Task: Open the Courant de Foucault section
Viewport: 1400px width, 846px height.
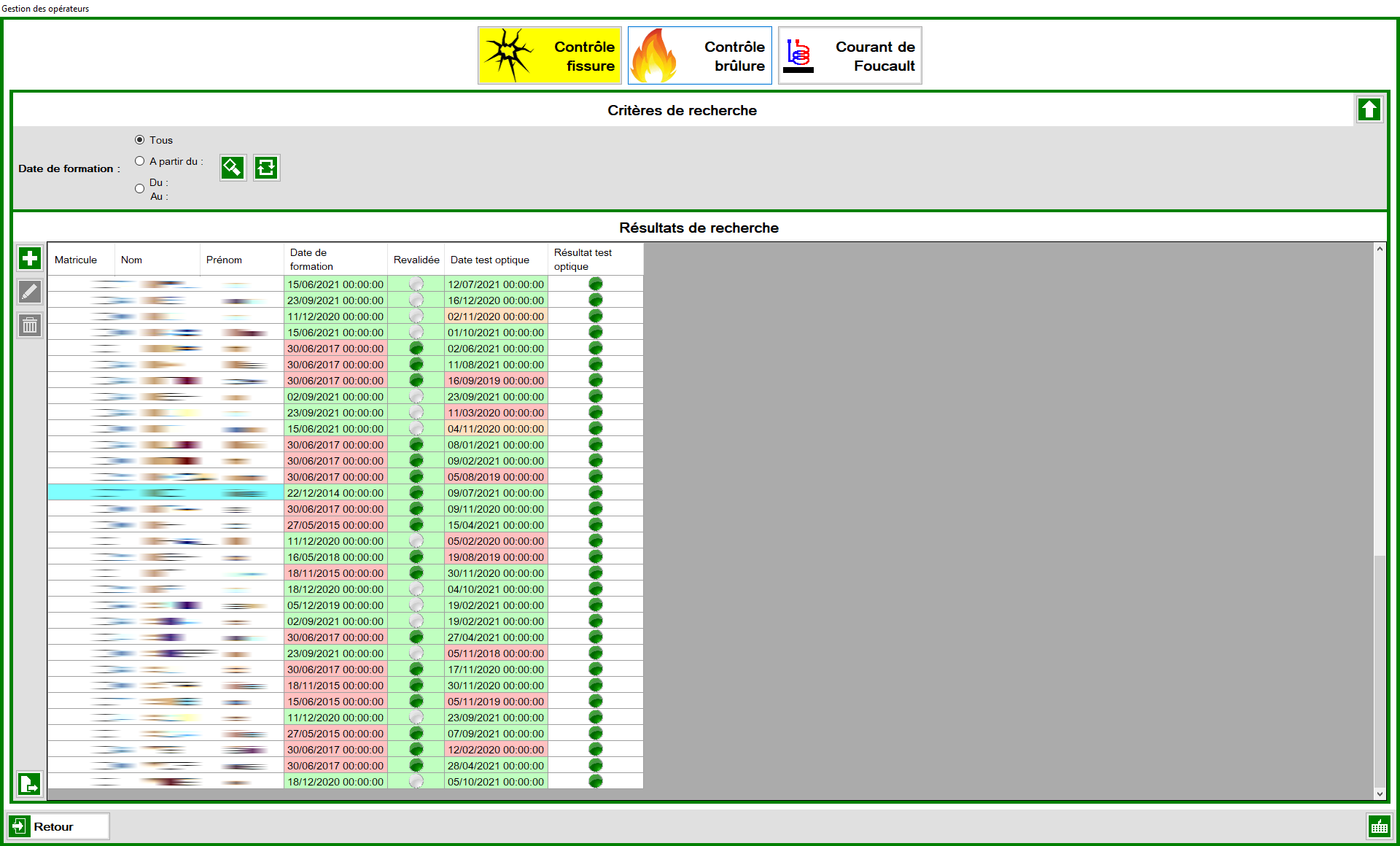Action: tap(849, 55)
